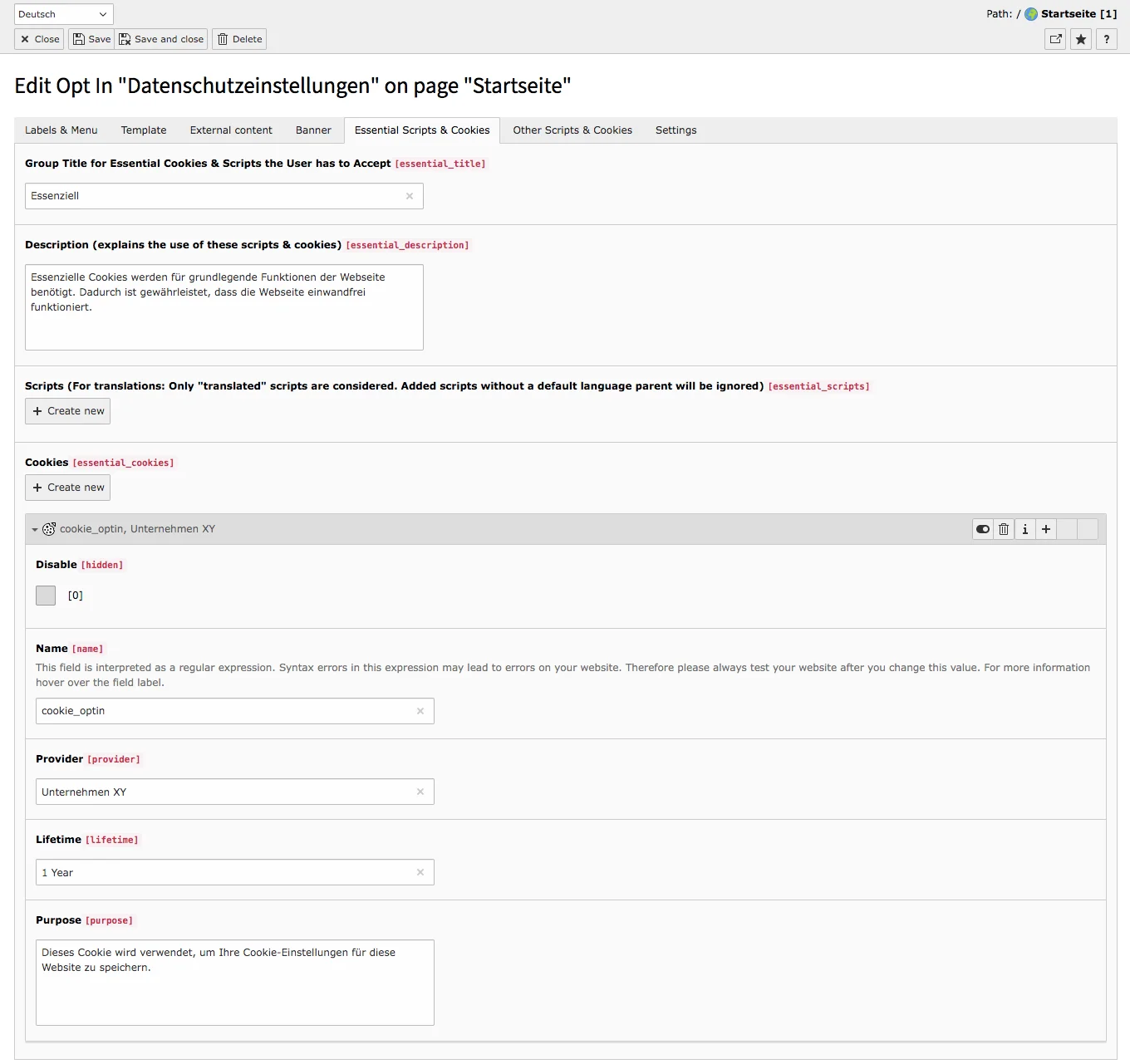The width and height of the screenshot is (1130, 1064).
Task: Open the Deutsch language dropdown
Action: click(x=62, y=13)
